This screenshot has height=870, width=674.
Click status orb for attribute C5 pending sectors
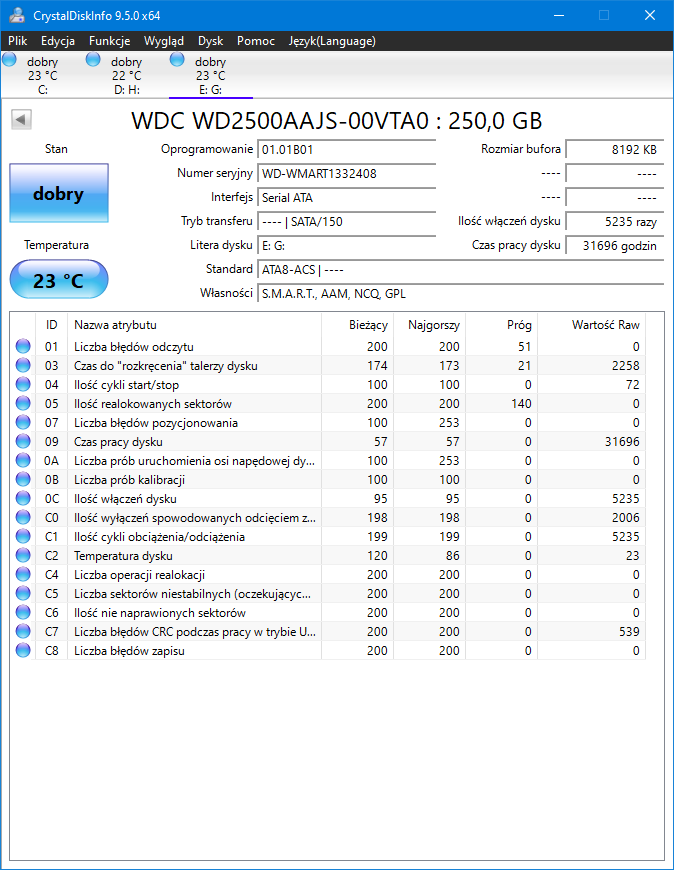click(23, 593)
